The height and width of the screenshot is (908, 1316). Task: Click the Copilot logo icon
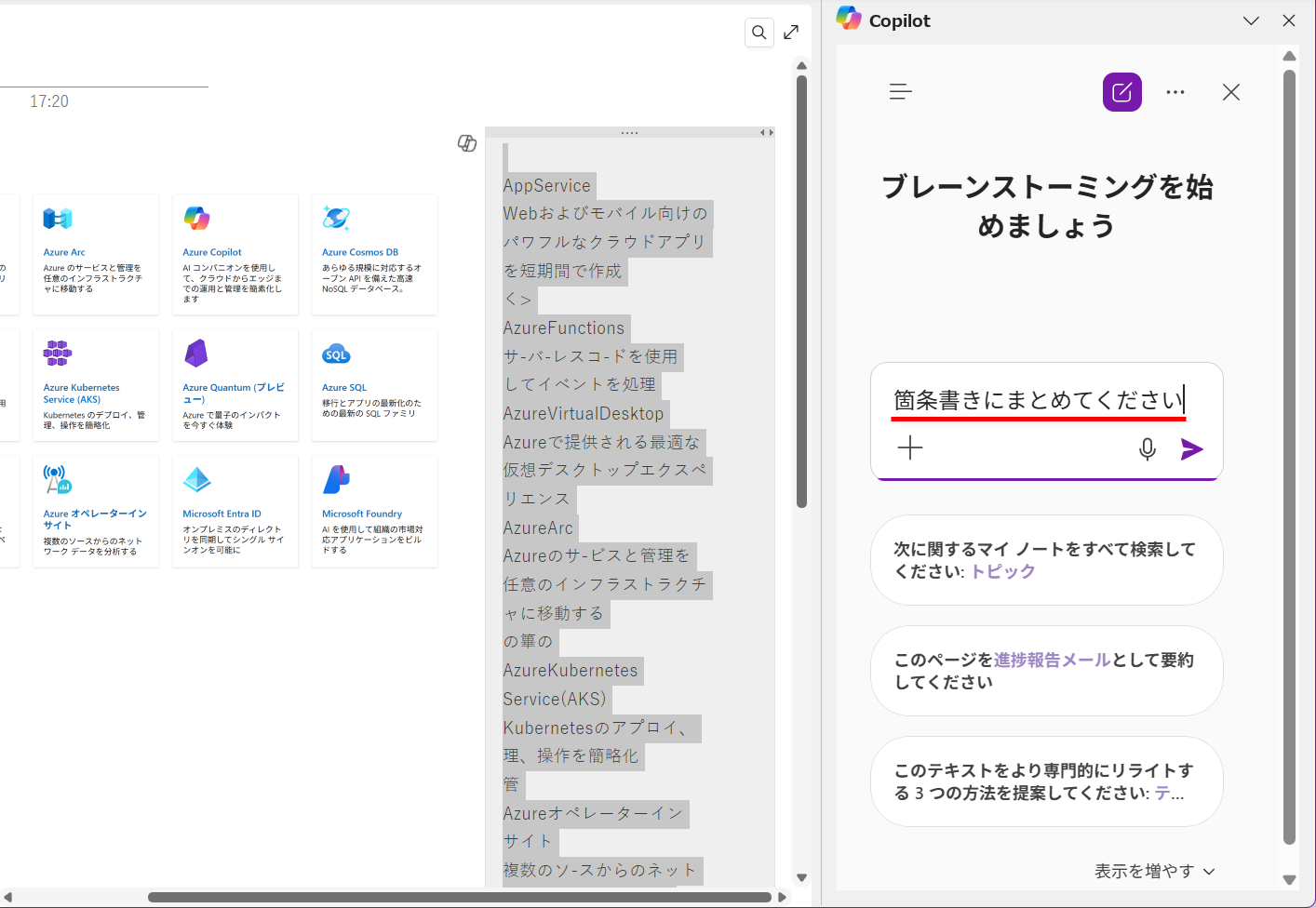click(x=849, y=19)
